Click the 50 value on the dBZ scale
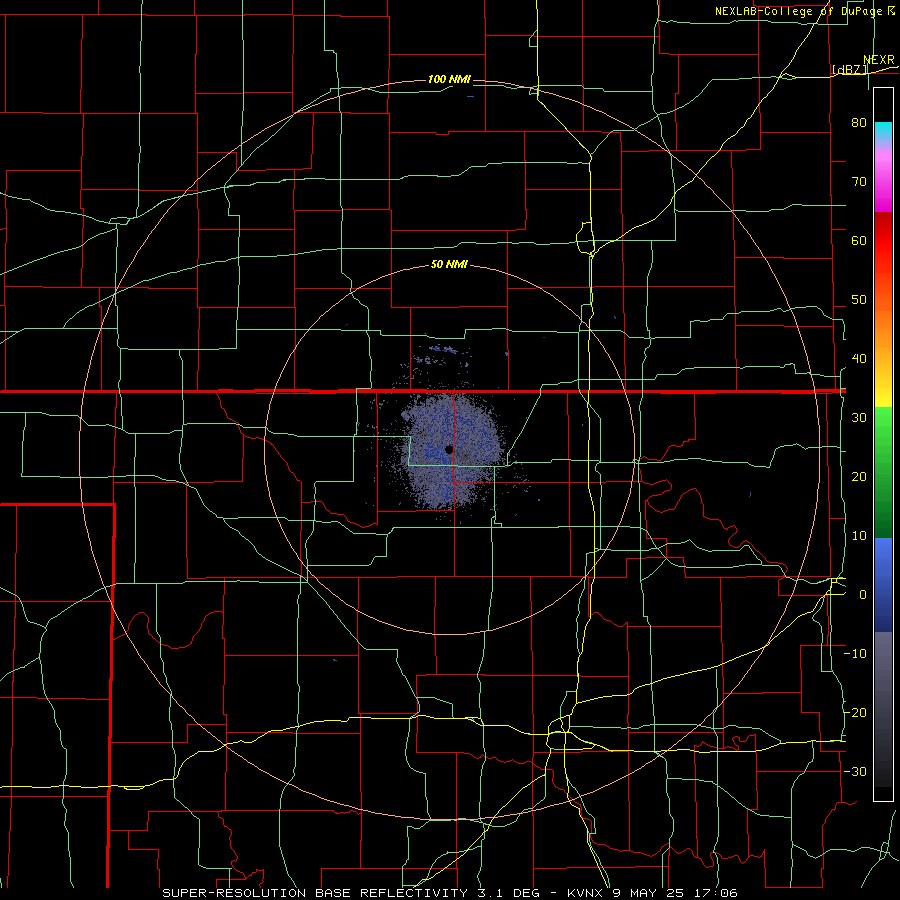The width and height of the screenshot is (900, 900). click(x=859, y=300)
